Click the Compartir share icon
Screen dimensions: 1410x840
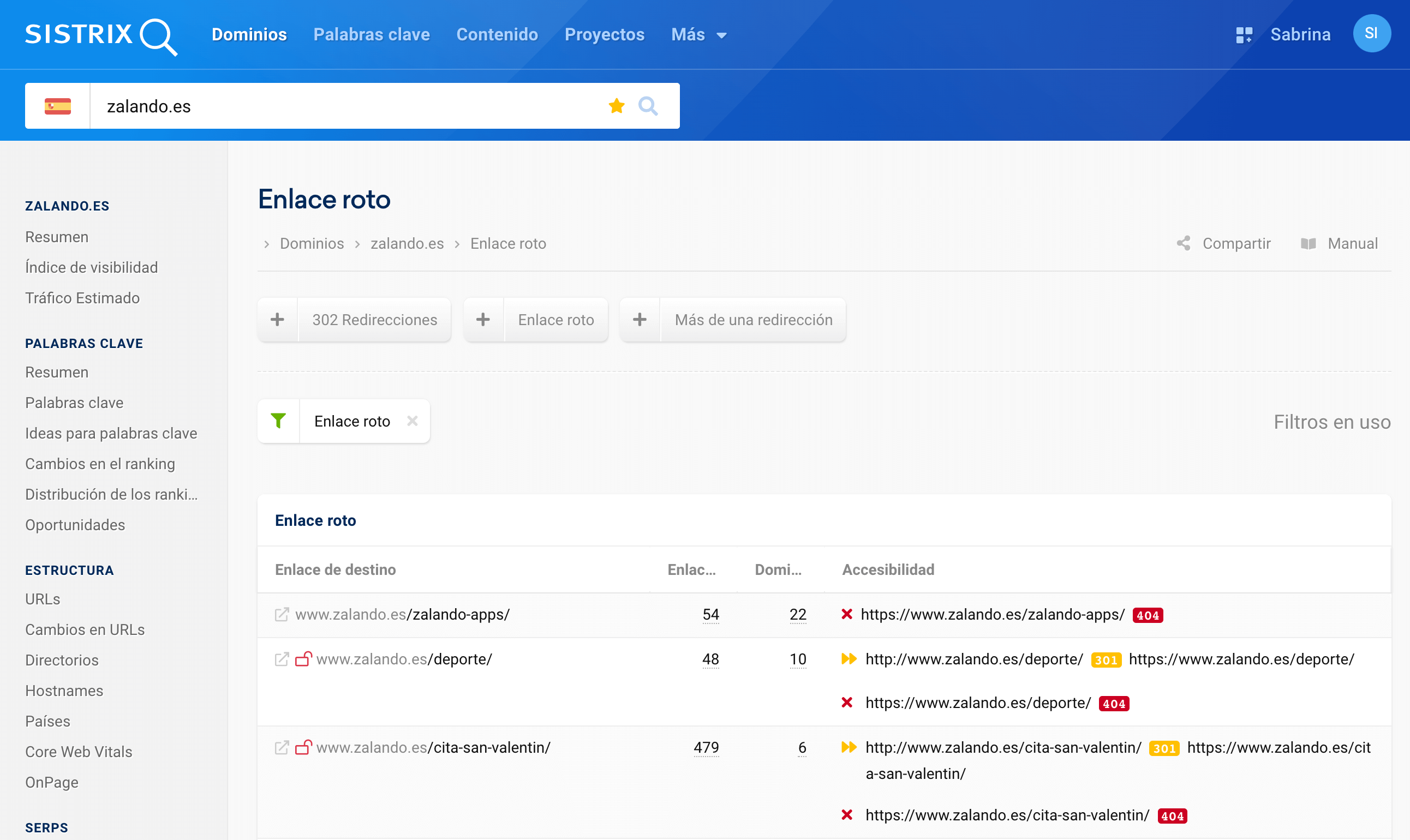1184,243
